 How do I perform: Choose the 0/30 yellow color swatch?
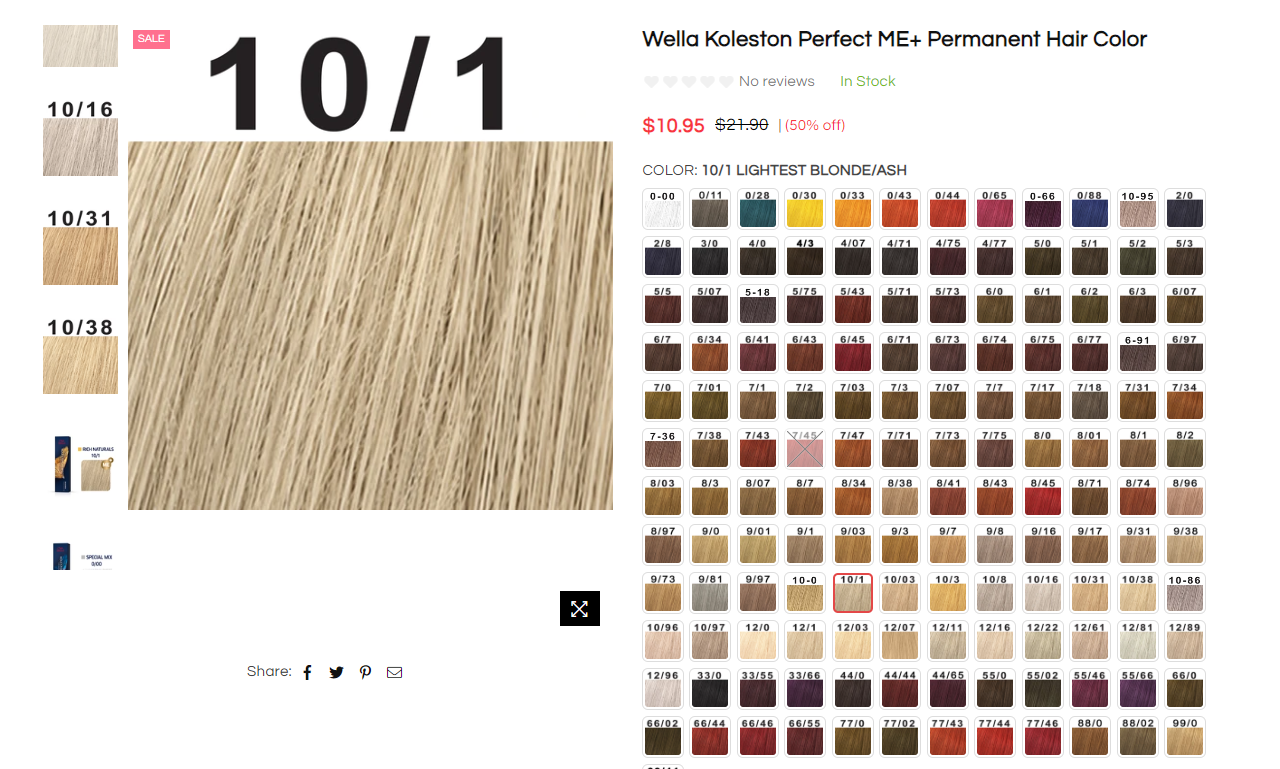pyautogui.click(x=805, y=209)
